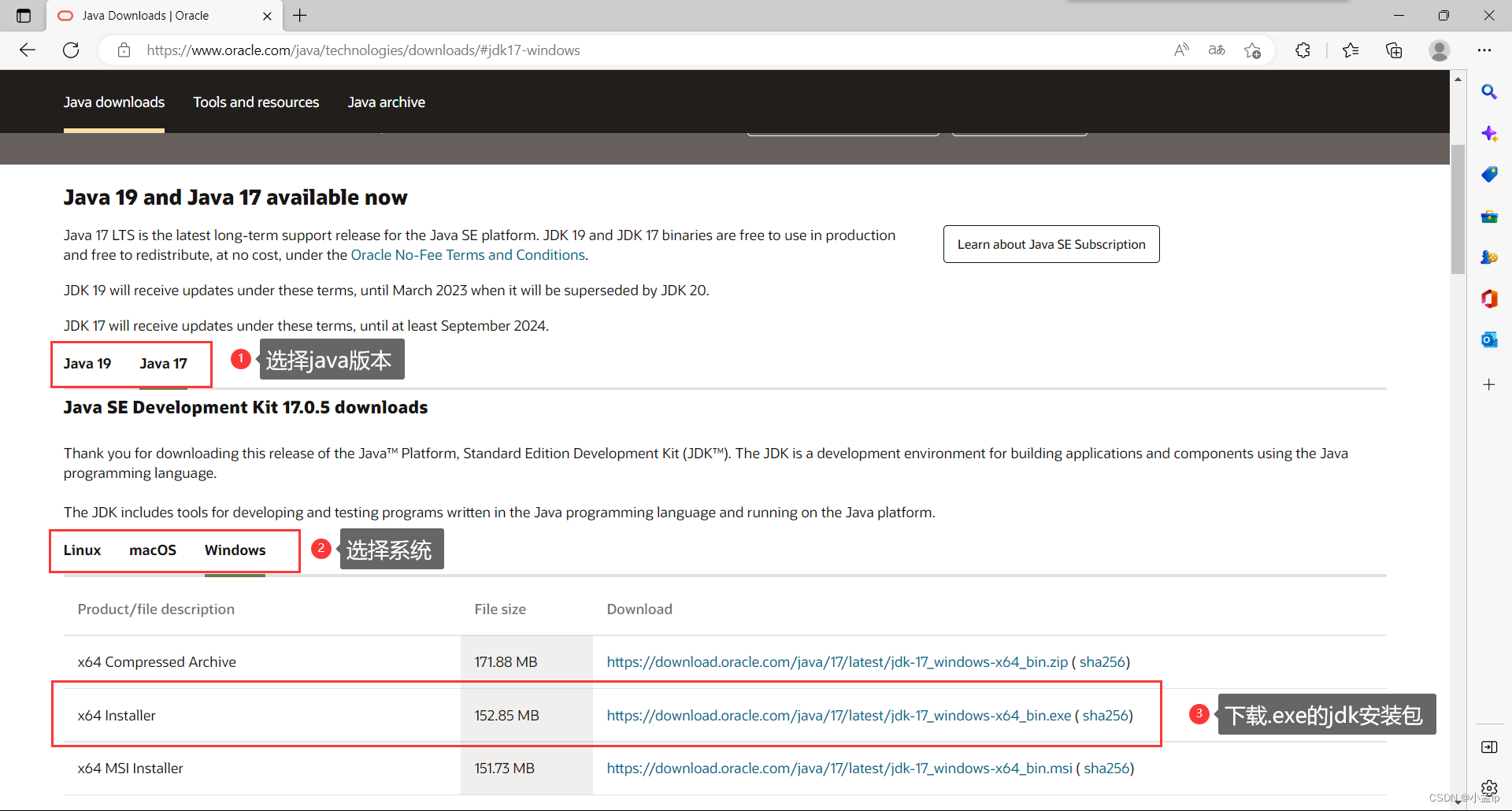Open the Favorites list icon
This screenshot has width=1512, height=811.
coord(1351,50)
